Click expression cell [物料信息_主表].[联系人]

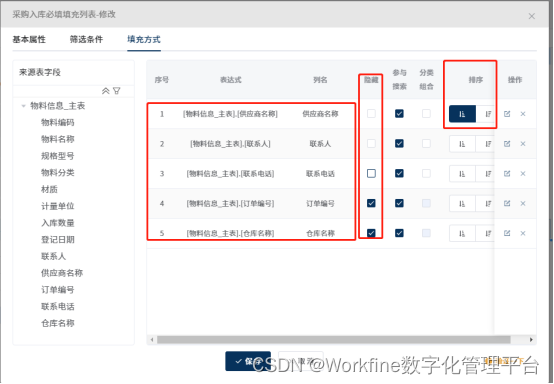coord(230,144)
